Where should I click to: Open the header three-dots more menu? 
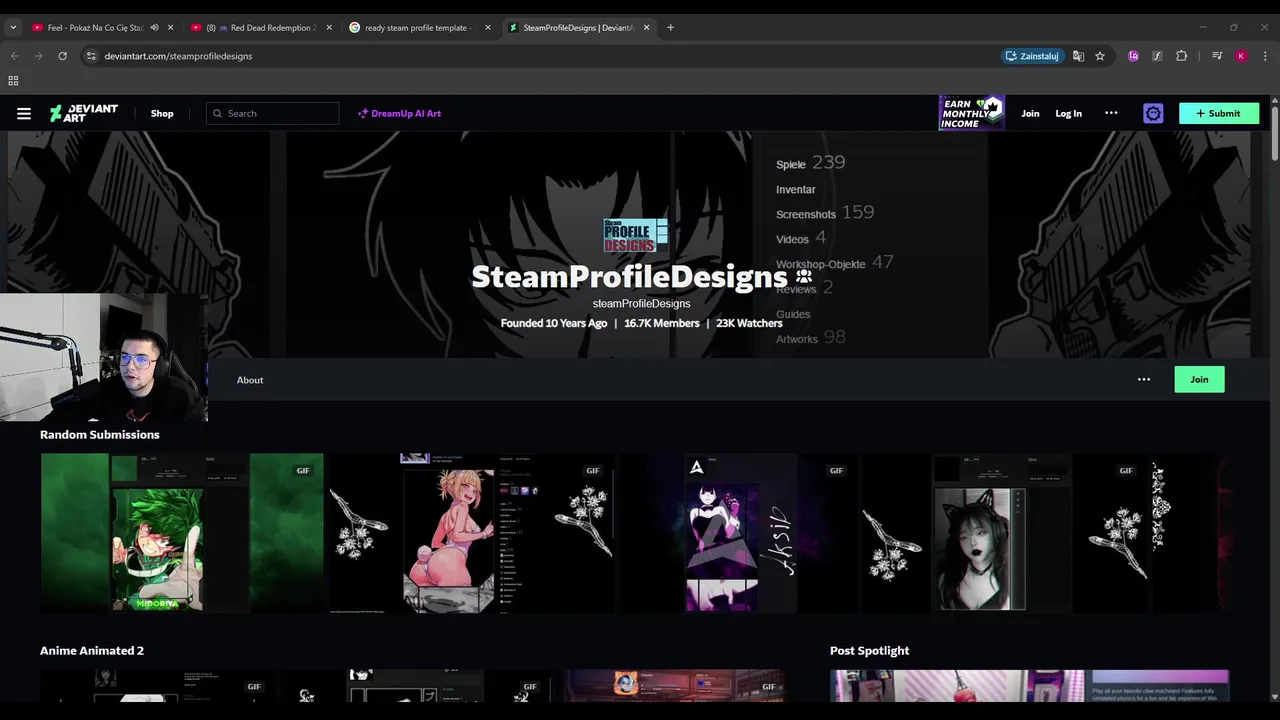click(1111, 113)
